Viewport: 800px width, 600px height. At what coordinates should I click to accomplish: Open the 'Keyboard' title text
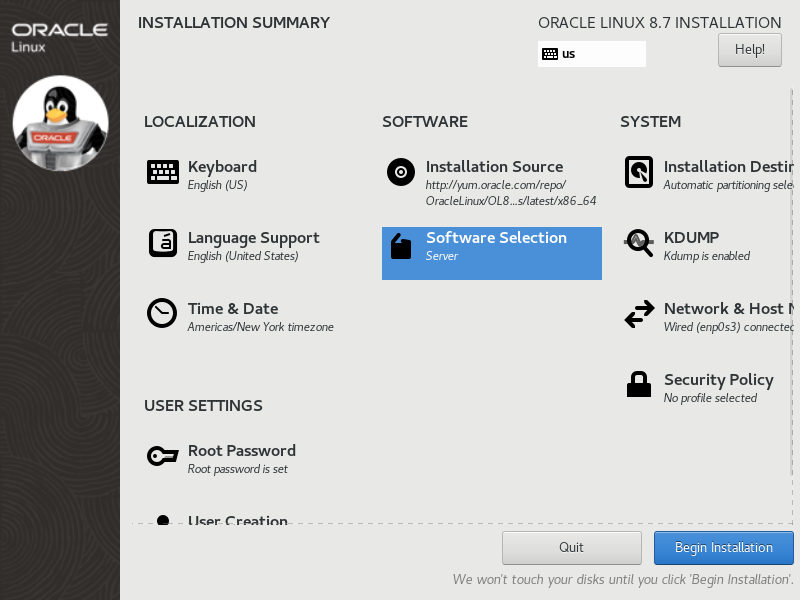coord(222,167)
